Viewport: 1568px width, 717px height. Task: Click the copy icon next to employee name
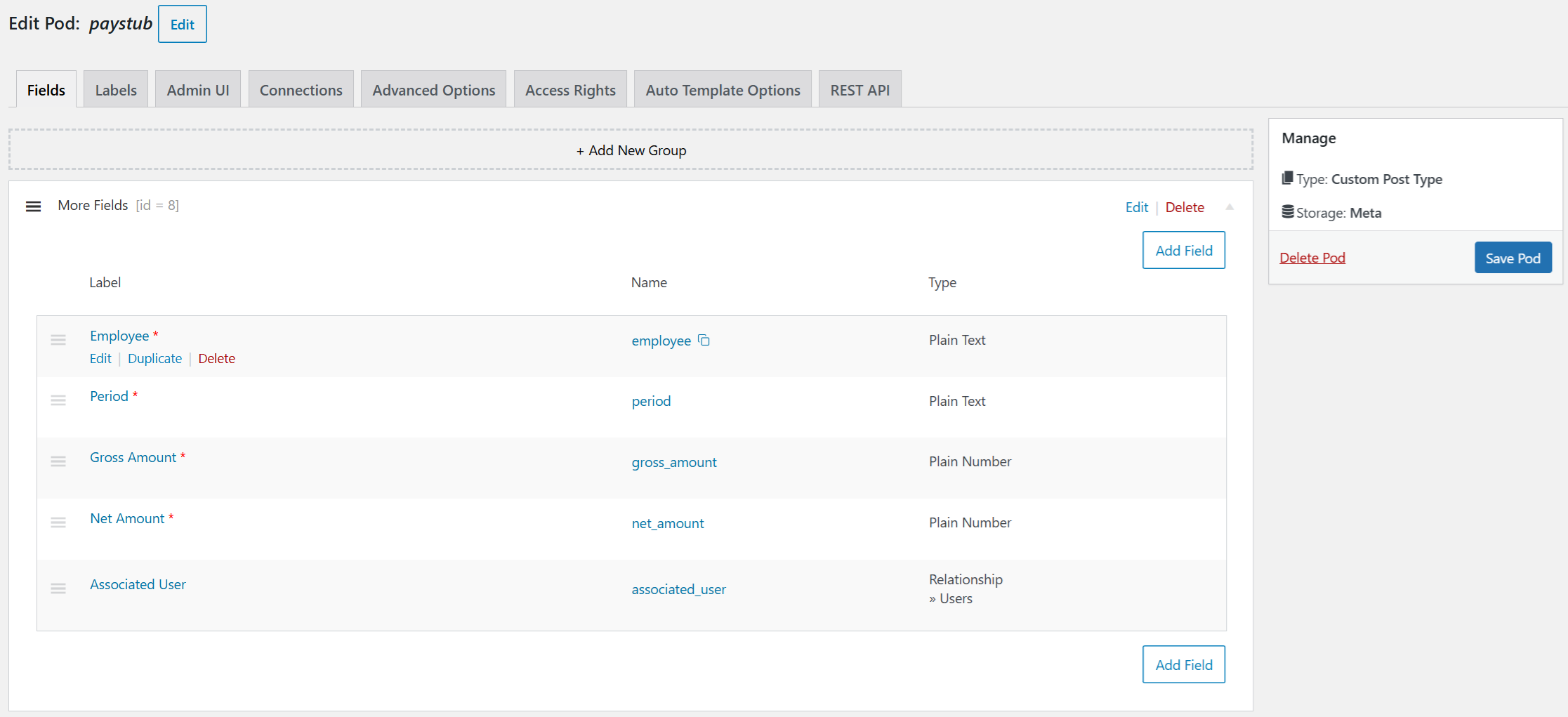click(704, 341)
